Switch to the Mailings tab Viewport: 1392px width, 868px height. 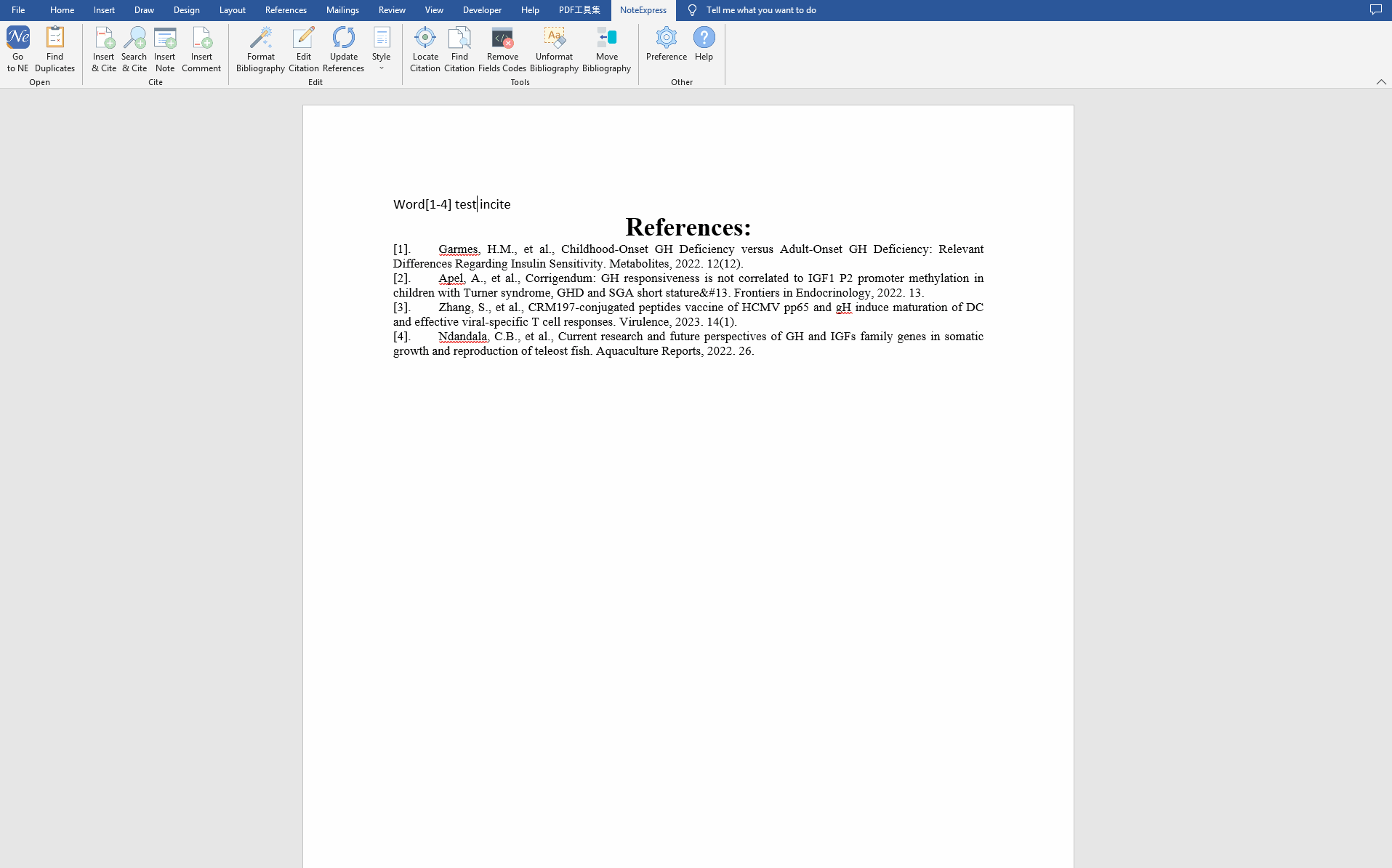[x=342, y=10]
